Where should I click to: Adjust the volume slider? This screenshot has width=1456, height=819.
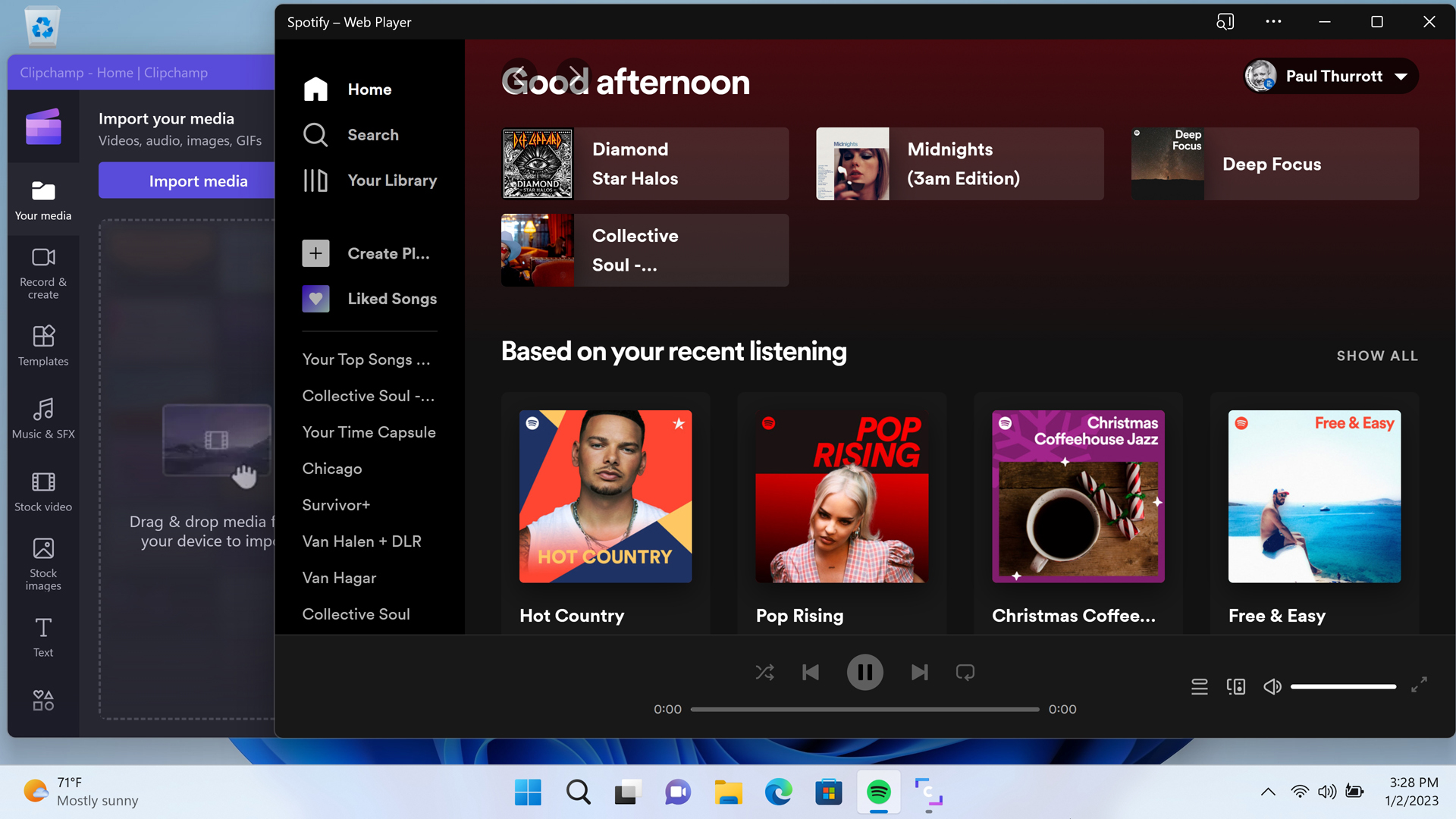coord(1342,687)
